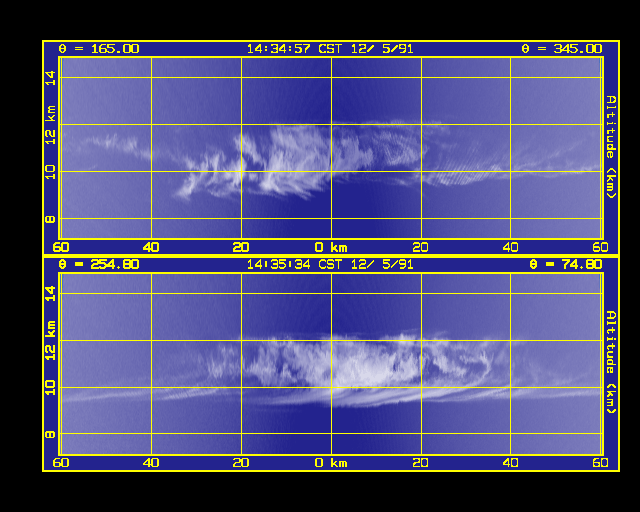
Task: Click the 8 altitude tick in the bottom panel
Action: point(50,434)
